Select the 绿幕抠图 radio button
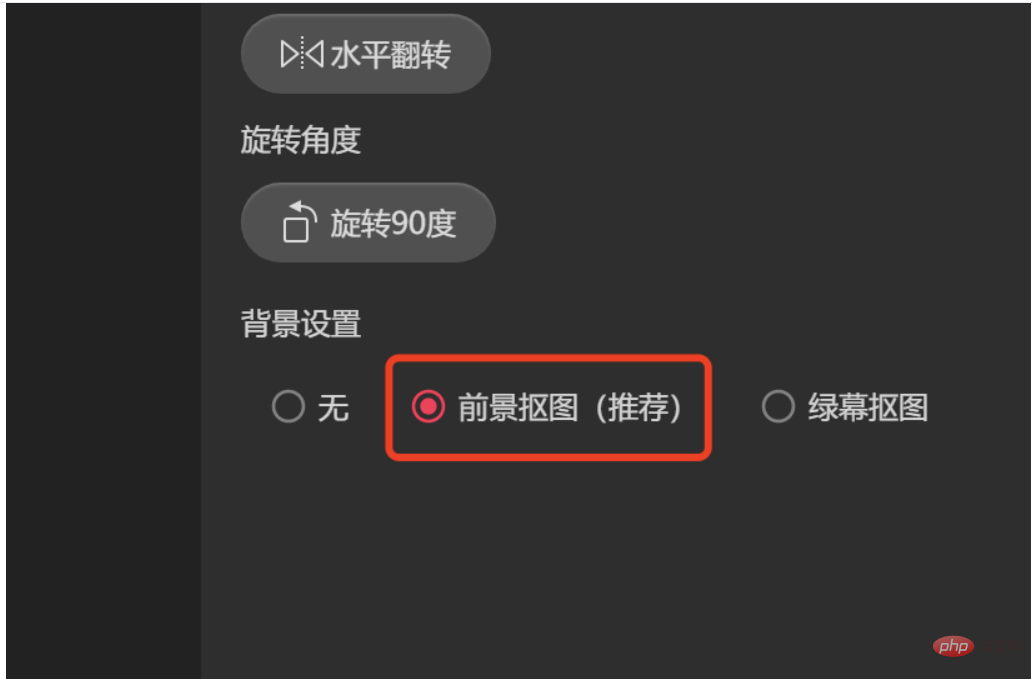Viewport: 1032px width, 679px height. click(778, 406)
